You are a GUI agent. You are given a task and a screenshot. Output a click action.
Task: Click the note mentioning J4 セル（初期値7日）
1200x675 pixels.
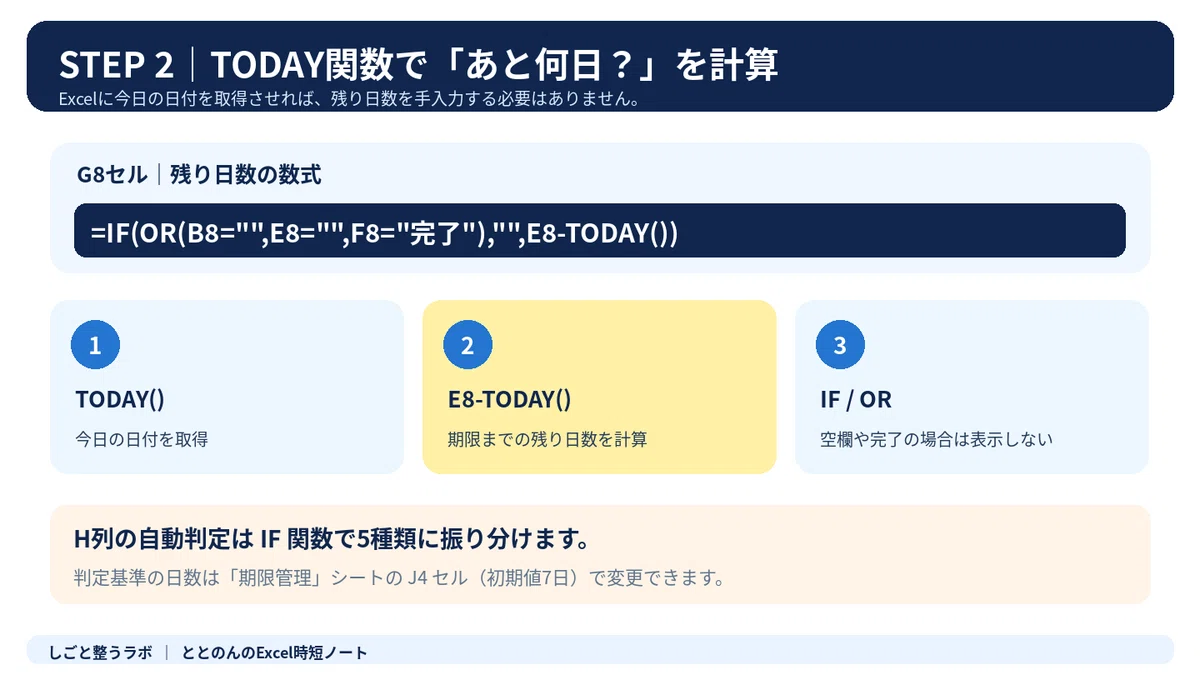click(x=399, y=578)
